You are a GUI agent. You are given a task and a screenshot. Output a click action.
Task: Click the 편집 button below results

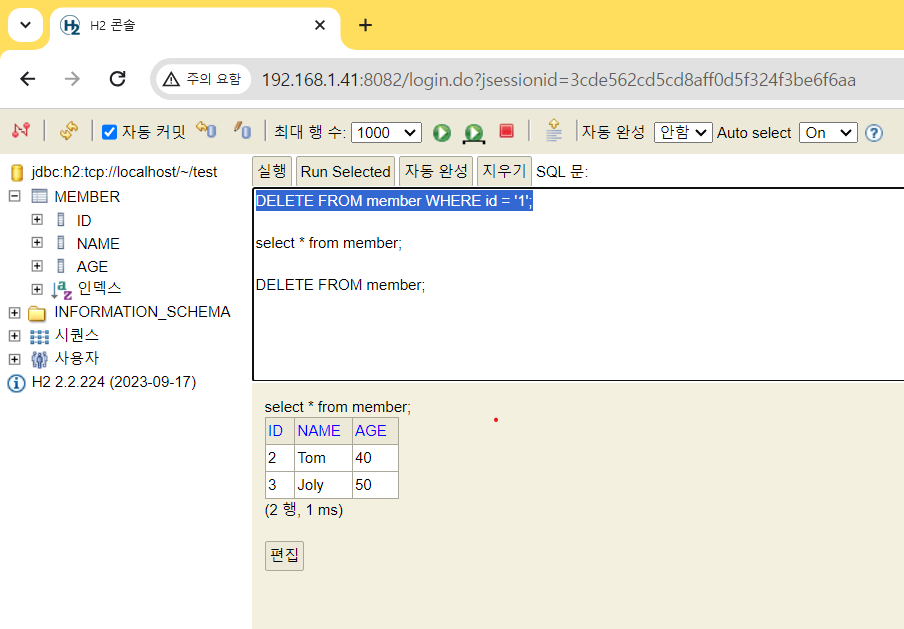[x=284, y=555]
